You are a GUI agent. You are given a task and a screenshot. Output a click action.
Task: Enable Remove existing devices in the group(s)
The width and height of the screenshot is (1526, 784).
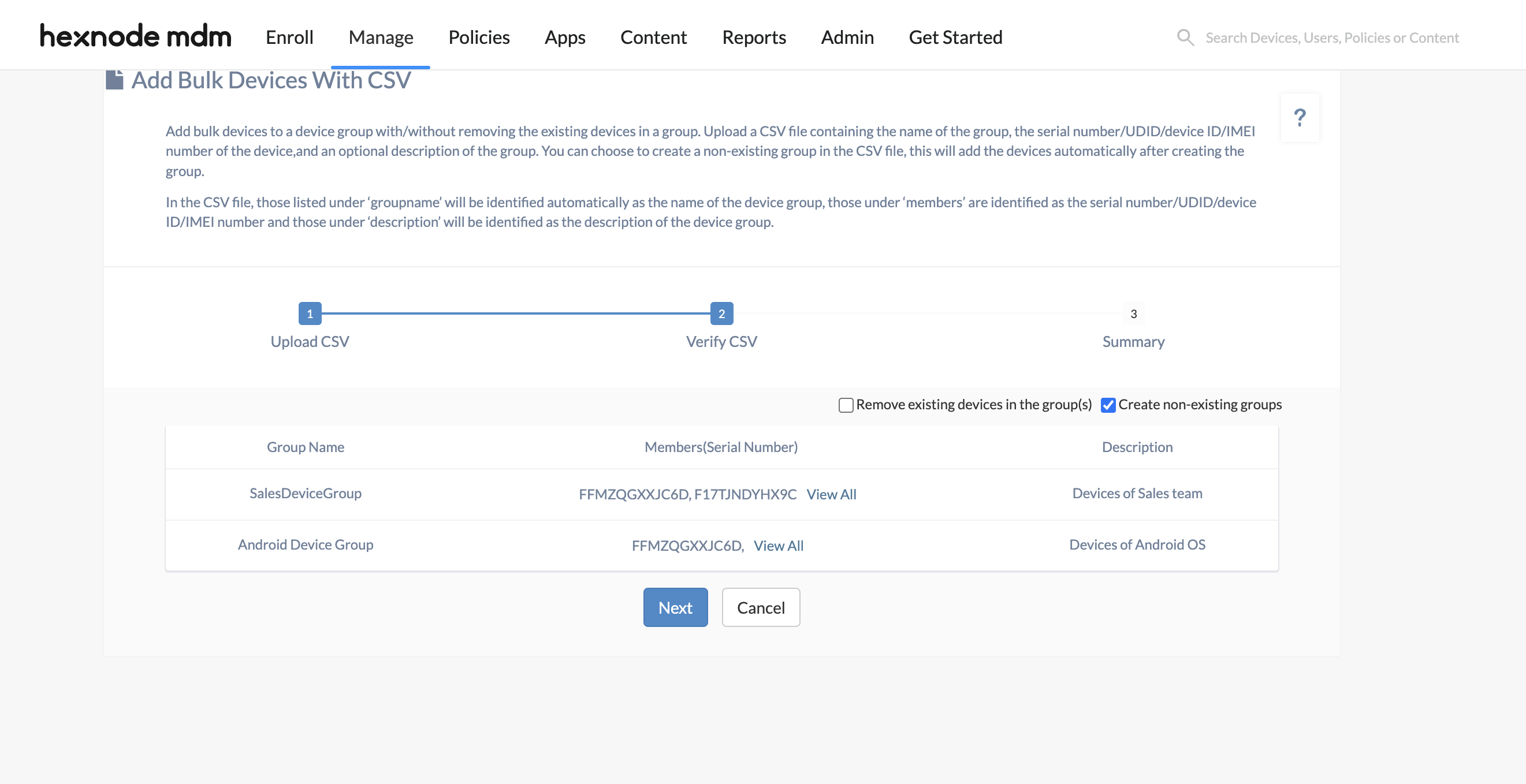[x=846, y=405]
